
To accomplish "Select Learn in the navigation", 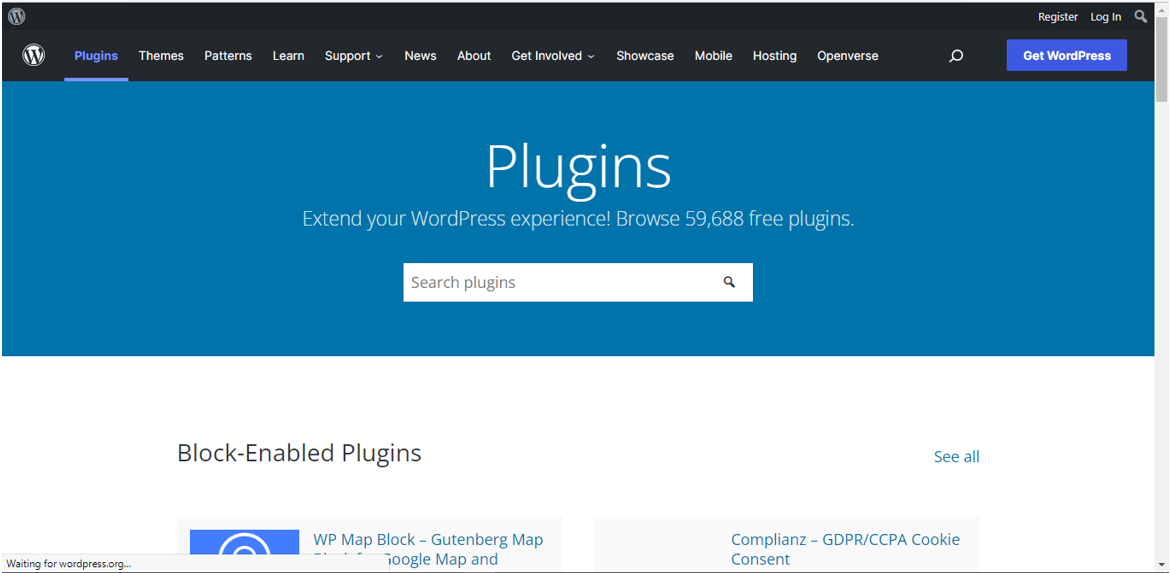I will 288,56.
